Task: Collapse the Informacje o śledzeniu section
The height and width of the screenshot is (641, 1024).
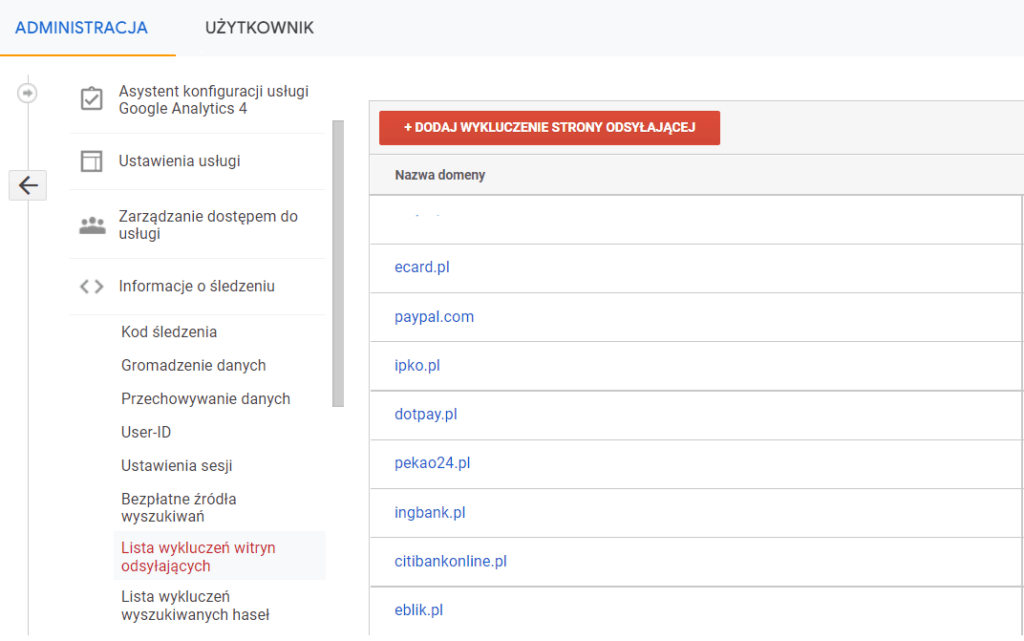Action: pyautogui.click(x=197, y=287)
